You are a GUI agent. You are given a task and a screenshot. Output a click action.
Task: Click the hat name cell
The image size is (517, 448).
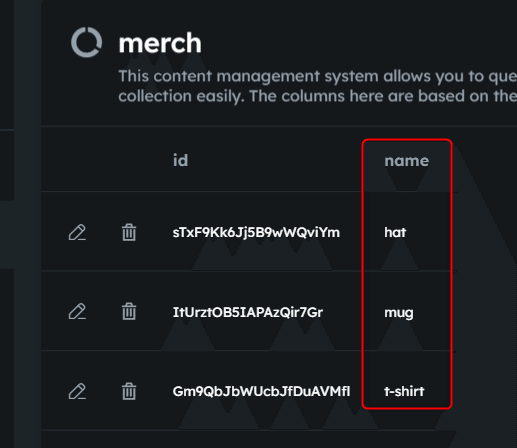(395, 232)
